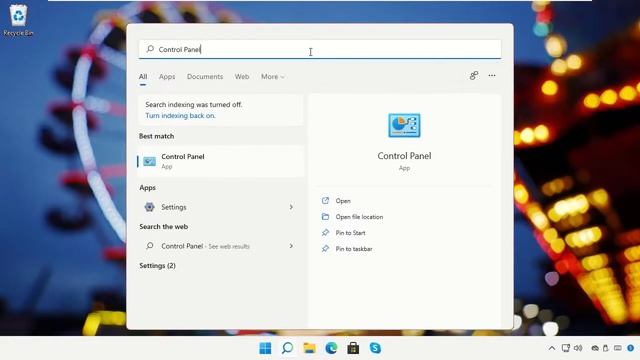Show hidden icons in system tray
This screenshot has width=640, height=360.
(x=552, y=348)
